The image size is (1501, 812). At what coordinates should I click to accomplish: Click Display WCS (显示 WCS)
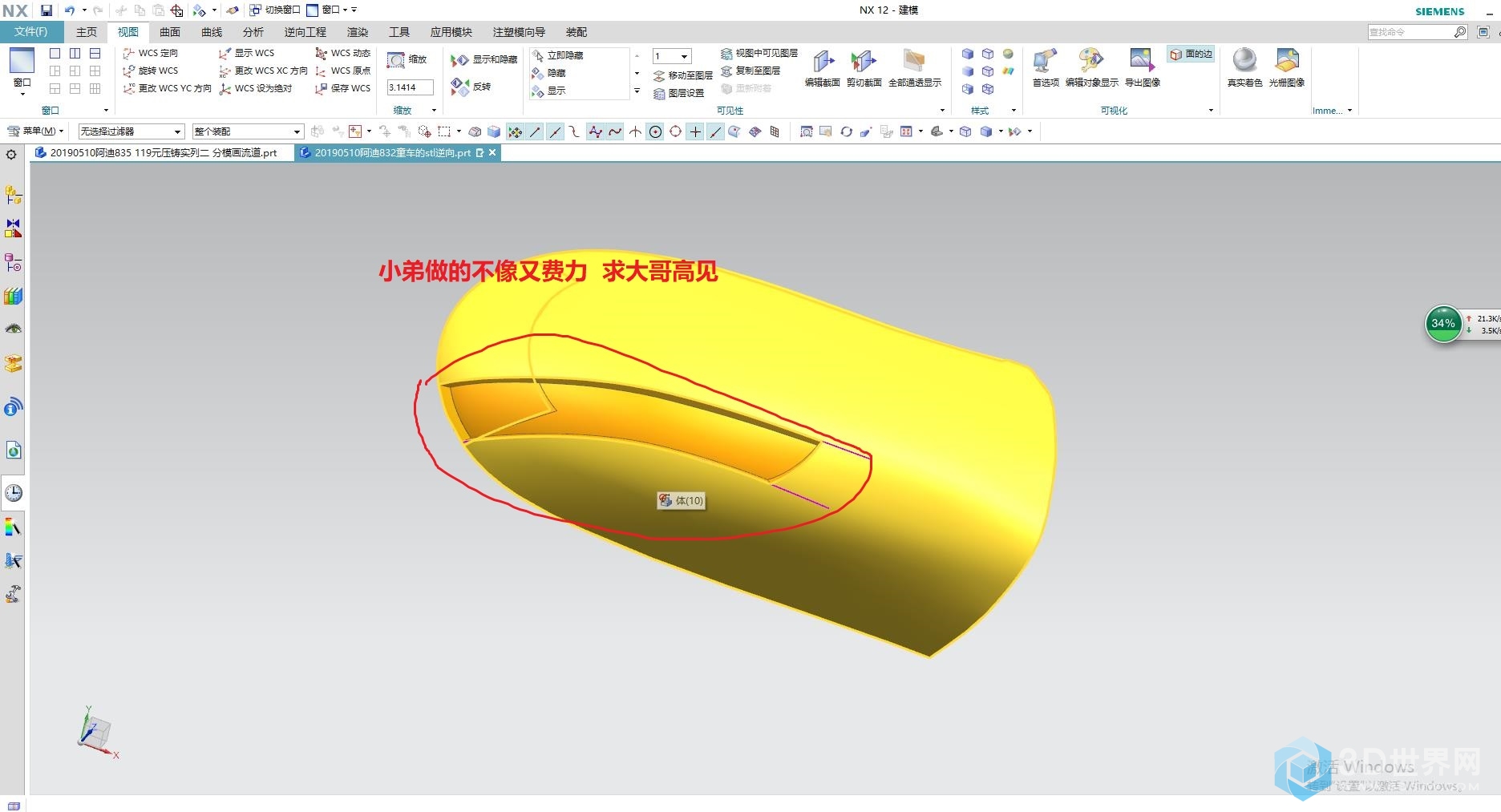(x=246, y=53)
